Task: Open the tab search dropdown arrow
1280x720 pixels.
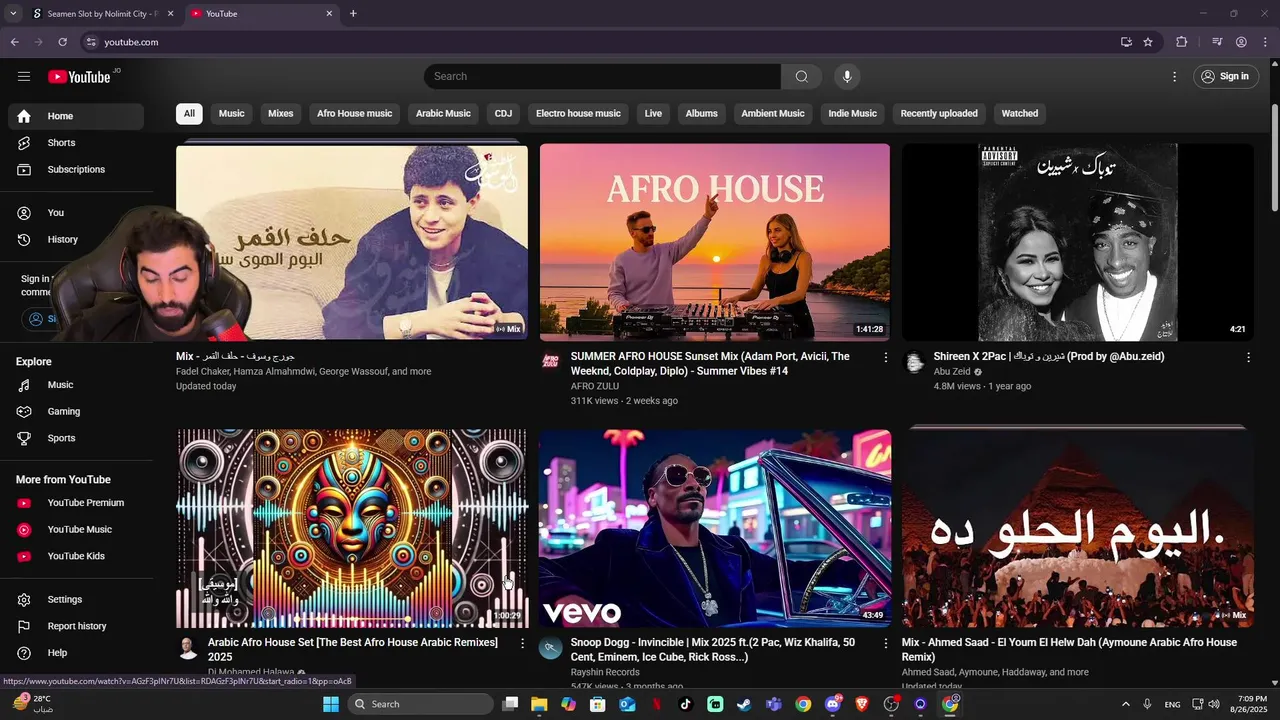Action: pyautogui.click(x=13, y=14)
